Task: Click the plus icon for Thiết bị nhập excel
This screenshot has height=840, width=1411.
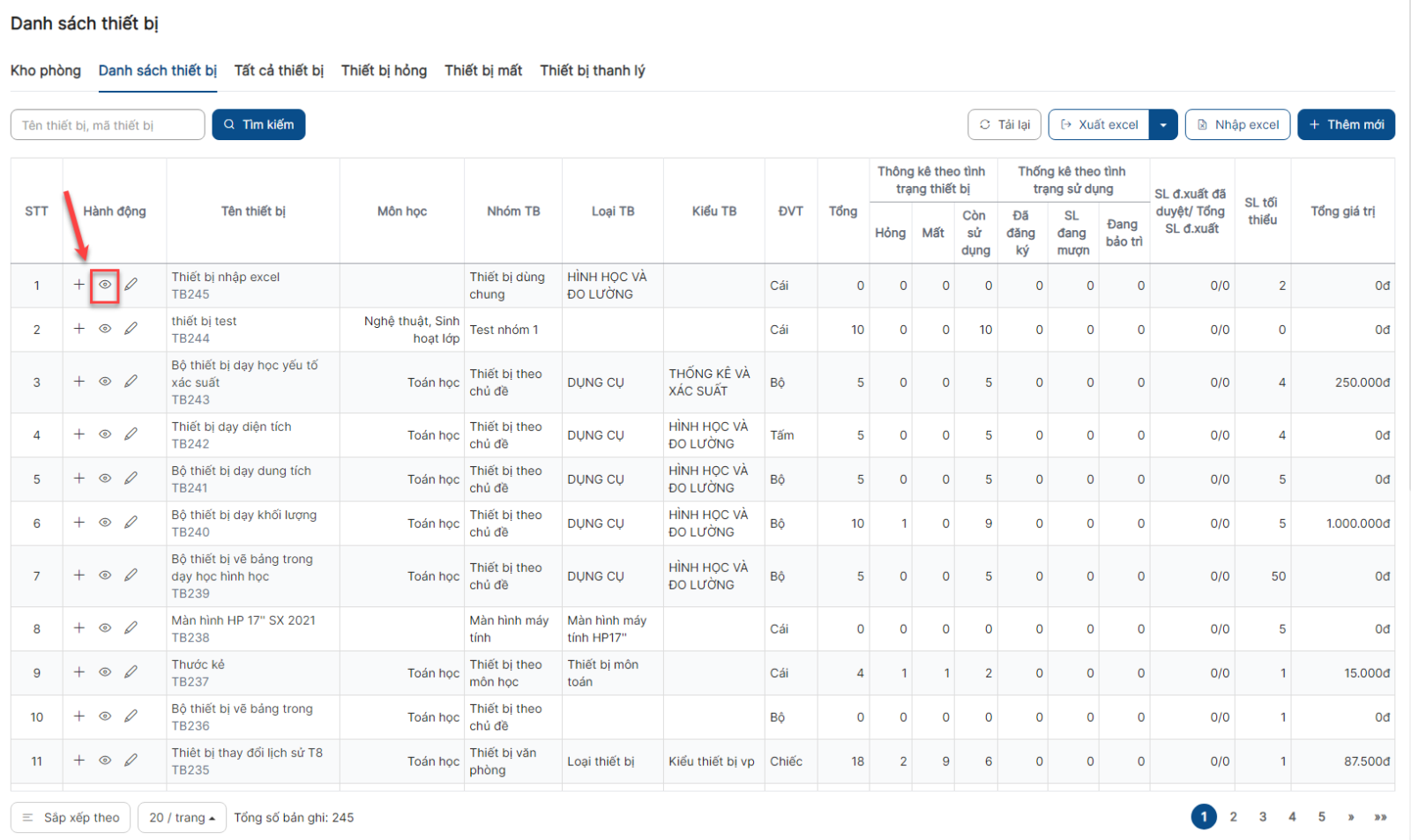Action: (79, 285)
